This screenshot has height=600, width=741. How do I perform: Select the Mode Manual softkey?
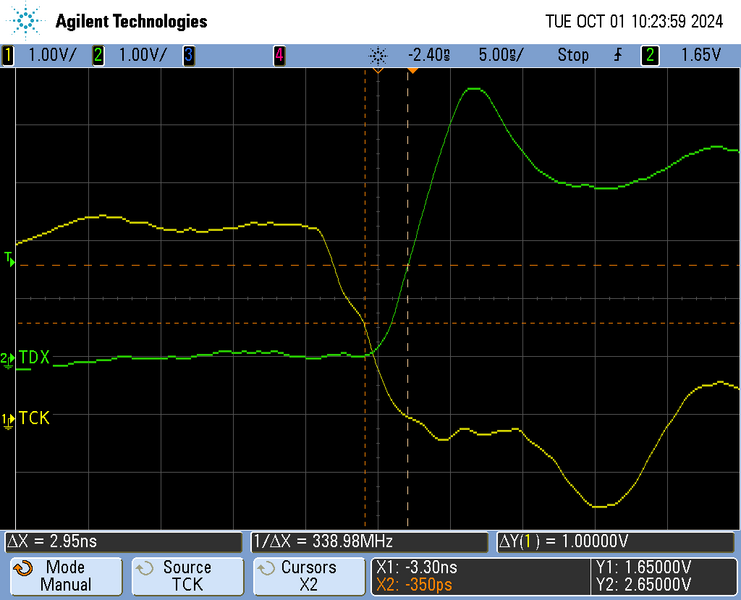point(66,576)
